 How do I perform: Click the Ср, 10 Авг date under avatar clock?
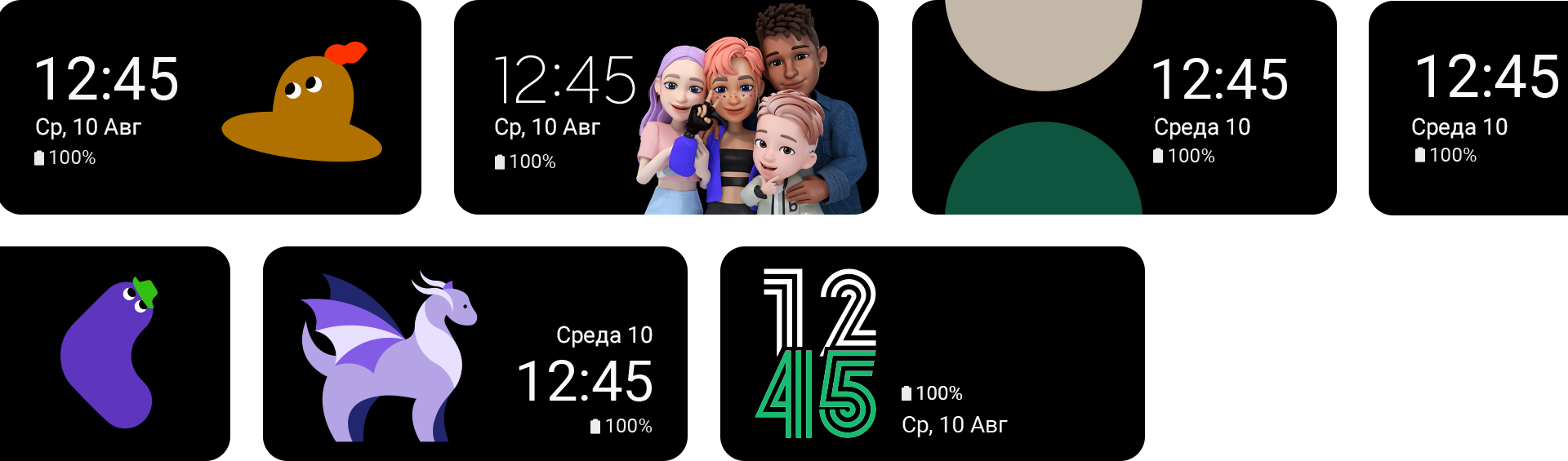point(547,127)
